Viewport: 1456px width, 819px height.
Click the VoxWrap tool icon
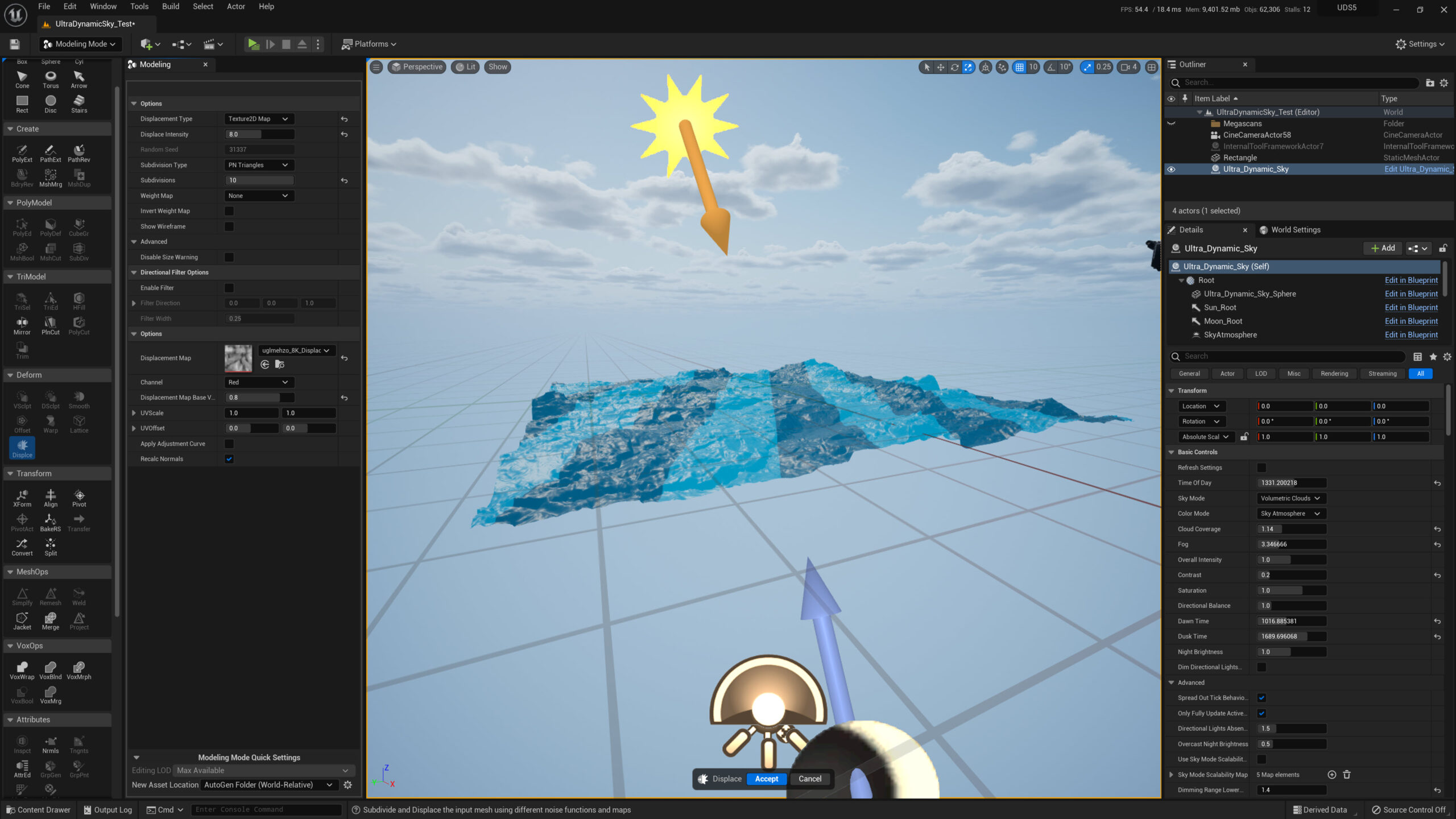click(x=22, y=670)
